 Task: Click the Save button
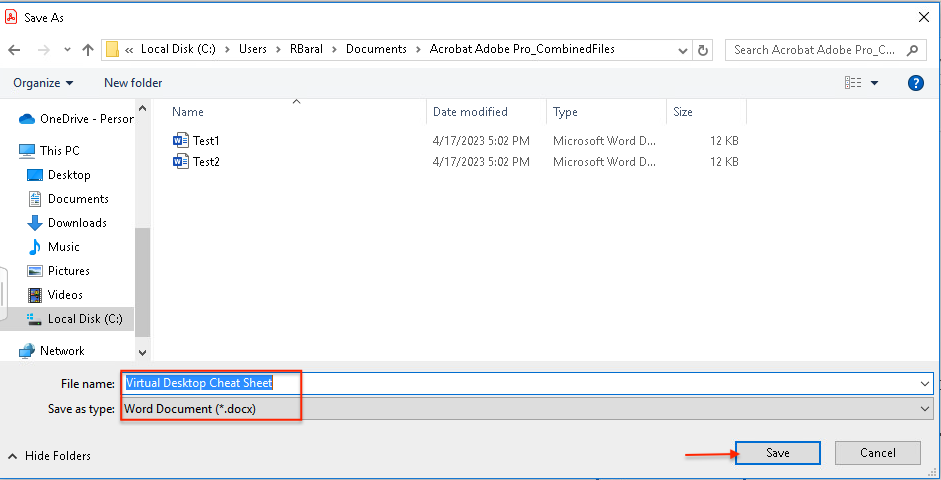coord(777,453)
